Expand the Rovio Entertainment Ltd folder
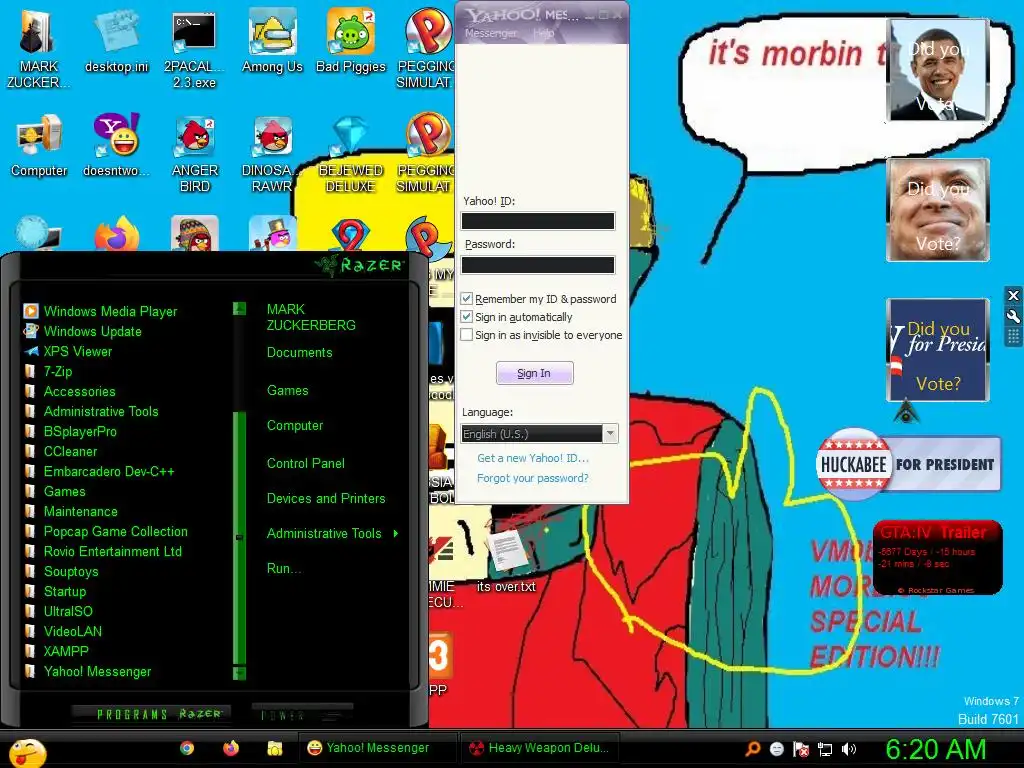 point(112,551)
